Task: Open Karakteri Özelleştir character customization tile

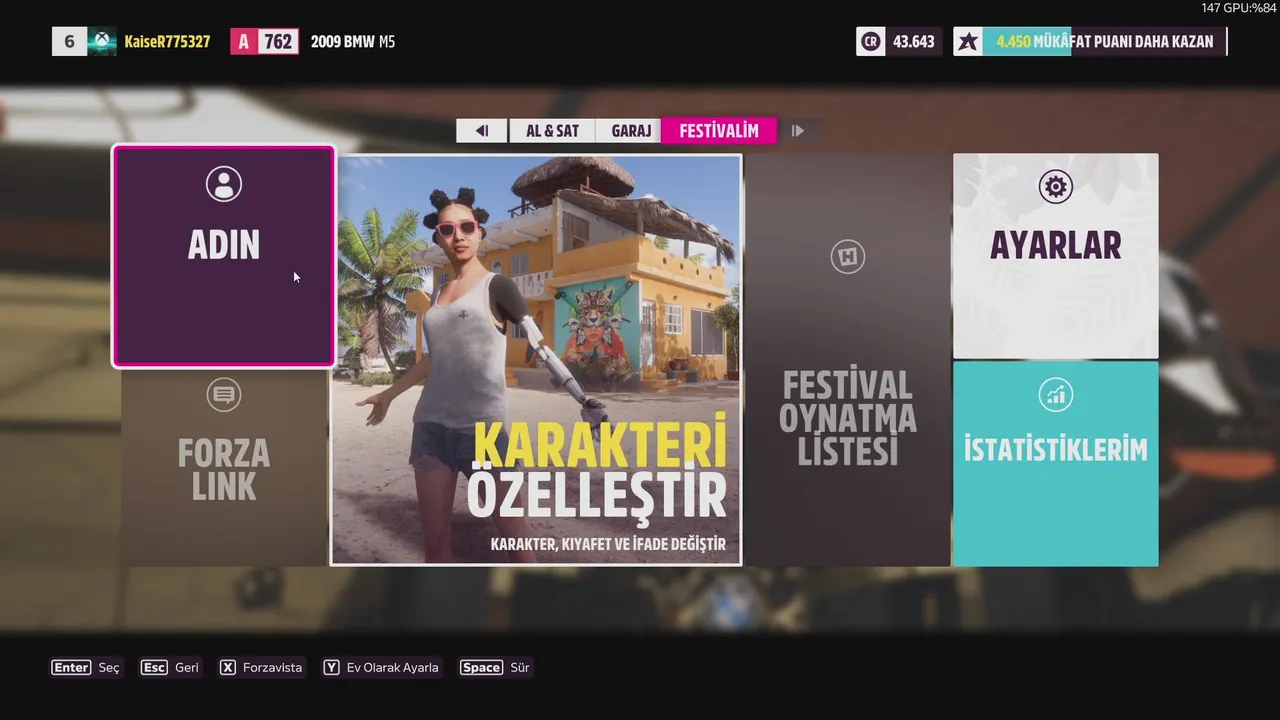Action: point(536,360)
